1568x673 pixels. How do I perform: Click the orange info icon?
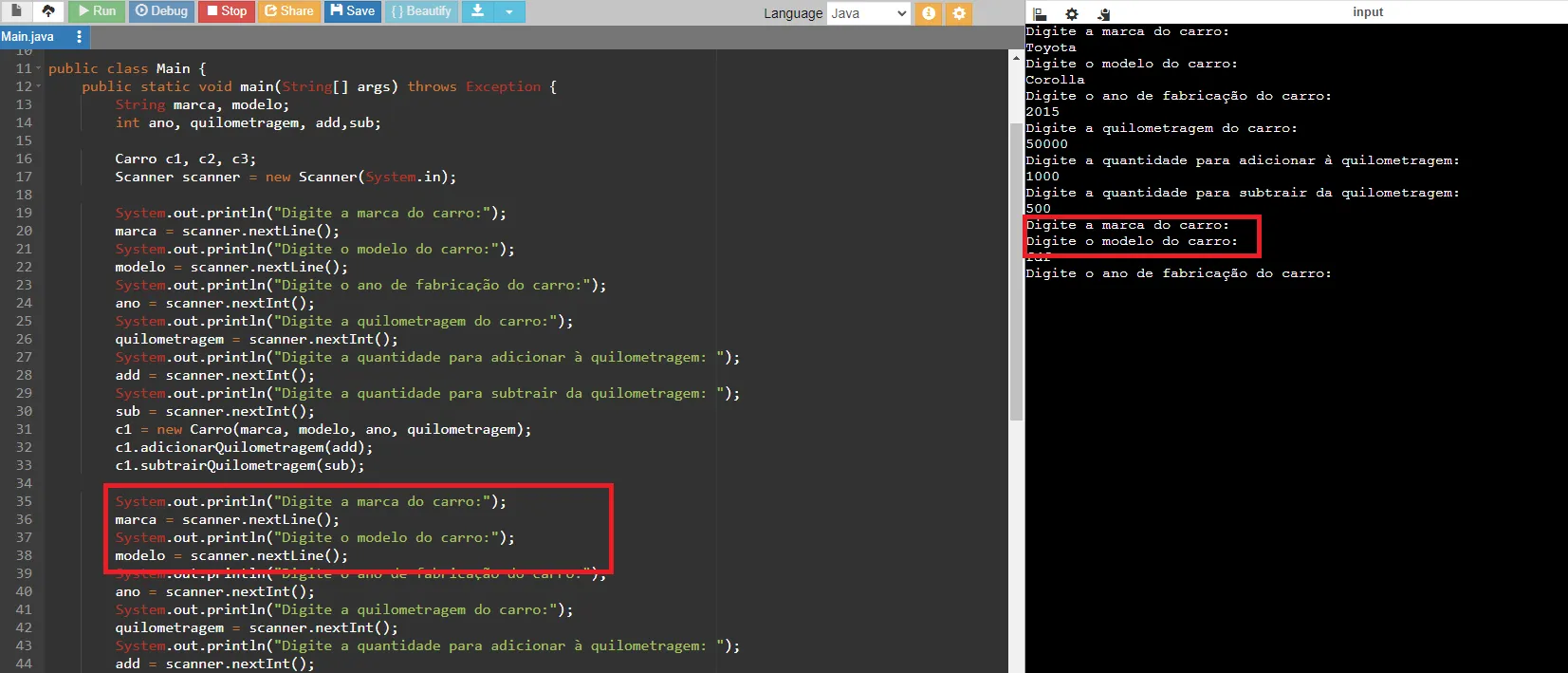tap(929, 13)
